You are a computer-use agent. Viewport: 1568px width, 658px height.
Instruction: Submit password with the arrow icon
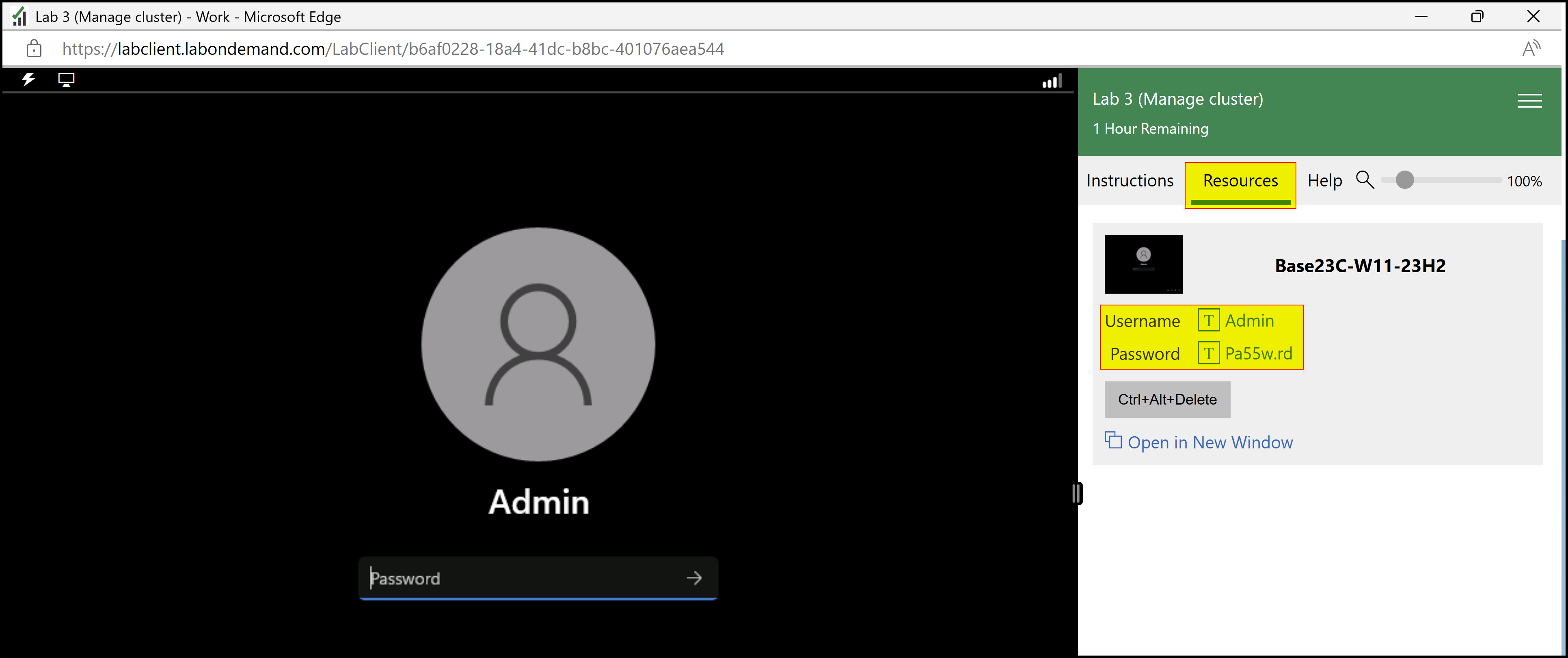tap(694, 578)
